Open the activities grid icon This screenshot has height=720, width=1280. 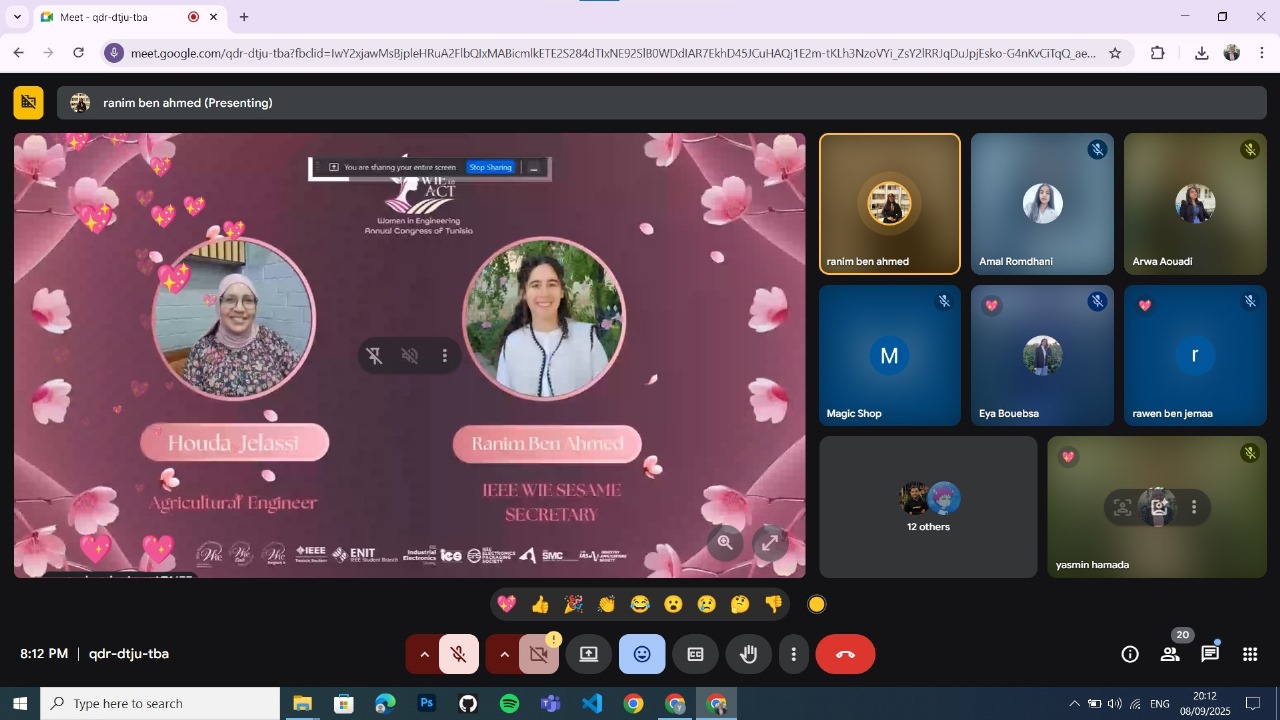tap(1250, 654)
